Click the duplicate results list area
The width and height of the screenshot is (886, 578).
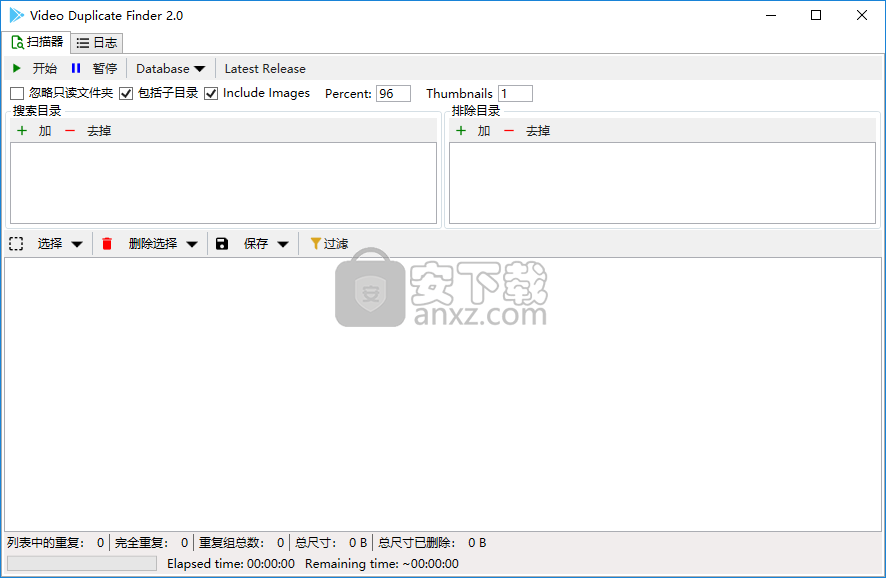click(443, 394)
